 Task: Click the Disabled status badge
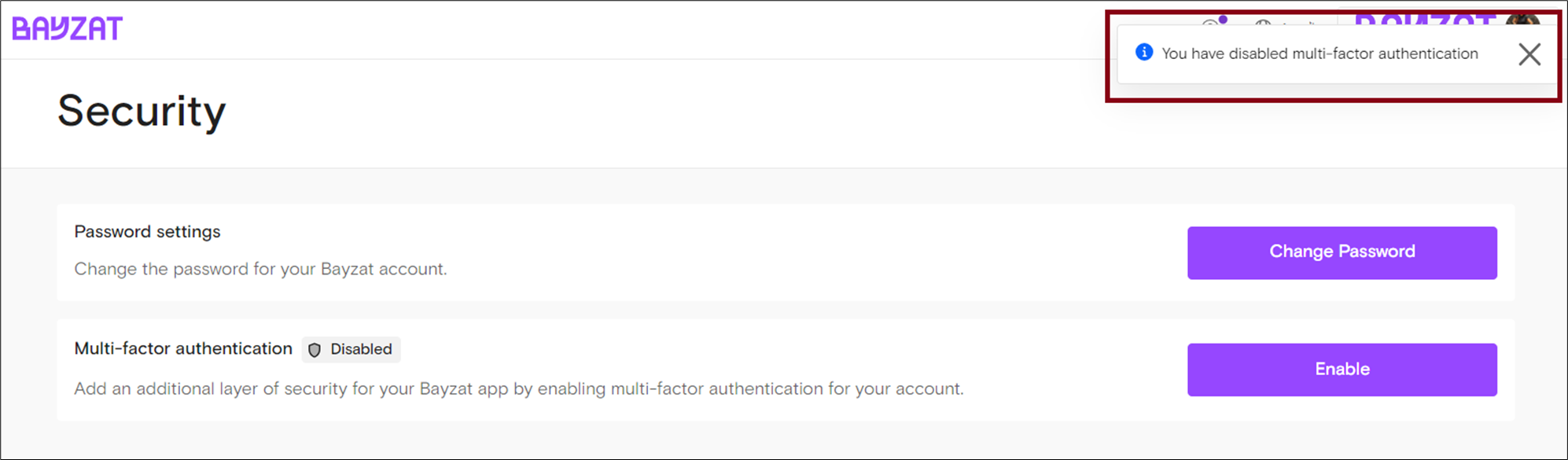tap(352, 349)
